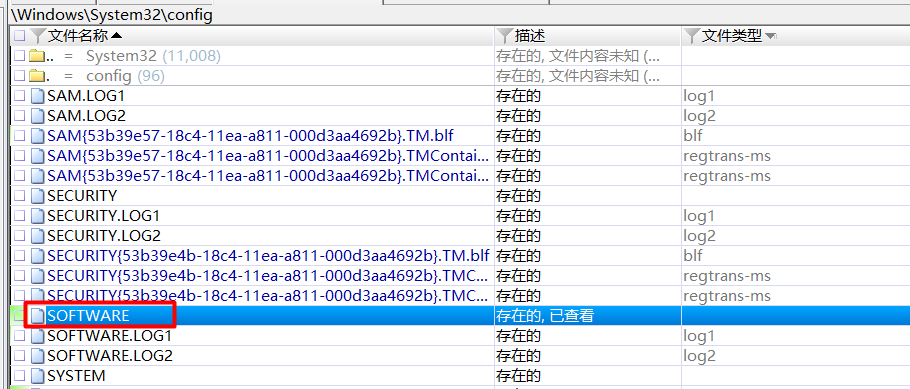Click the filter funnel icon beside 文件名称
910x389 pixels.
point(38,36)
